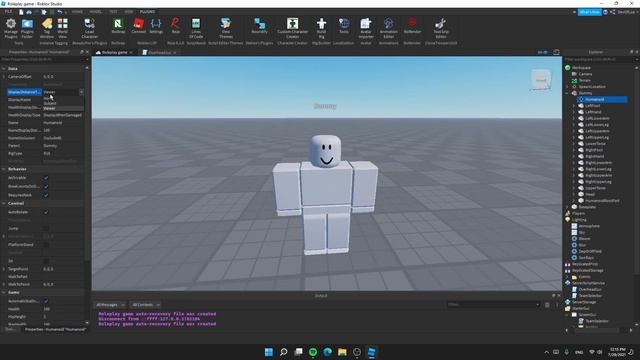The width and height of the screenshot is (640, 360).
Task: Open the Animation Editor
Action: [389, 28]
